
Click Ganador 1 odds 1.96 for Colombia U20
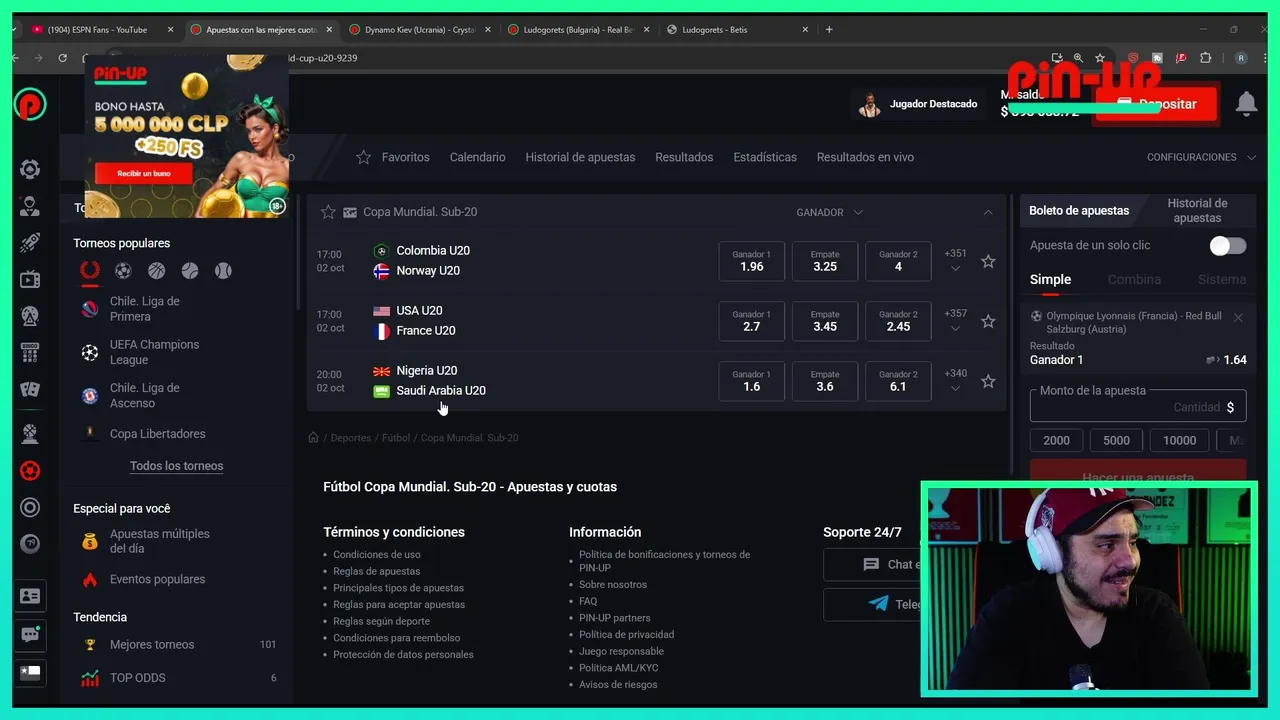(751, 261)
